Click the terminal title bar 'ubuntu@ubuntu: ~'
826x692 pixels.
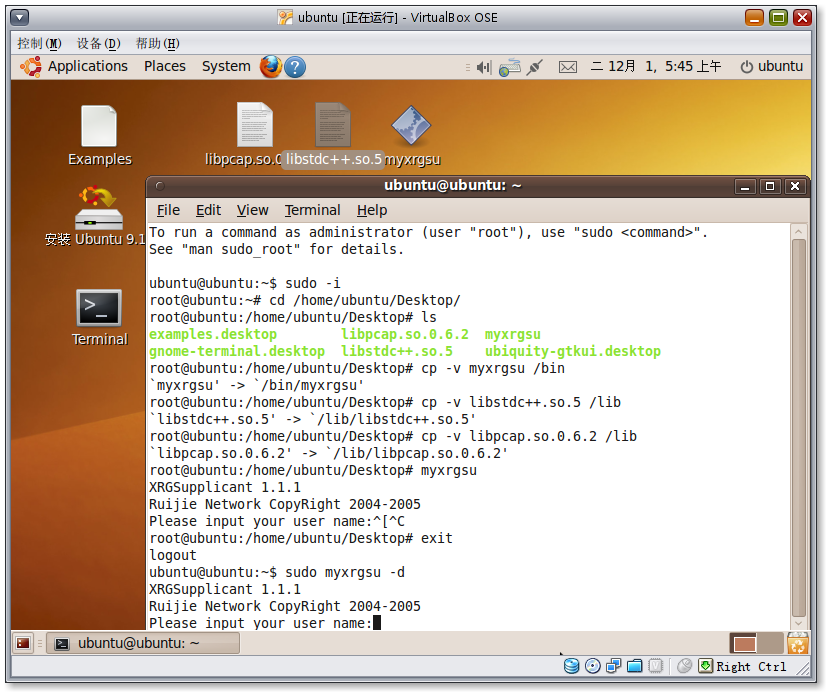pyautogui.click(x=453, y=186)
